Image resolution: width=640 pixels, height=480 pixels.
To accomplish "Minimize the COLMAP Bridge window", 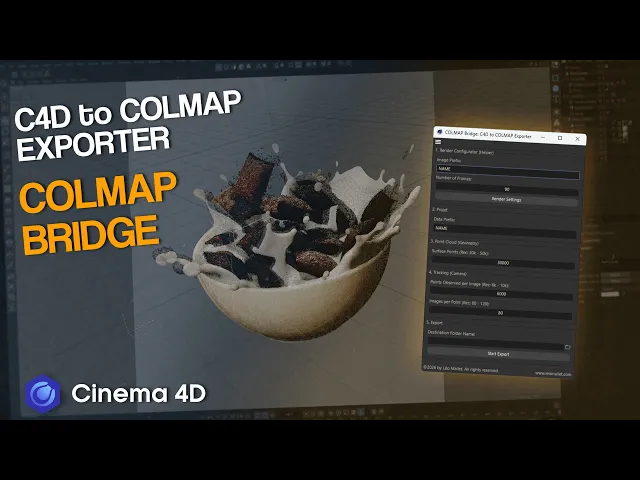I will pos(542,138).
